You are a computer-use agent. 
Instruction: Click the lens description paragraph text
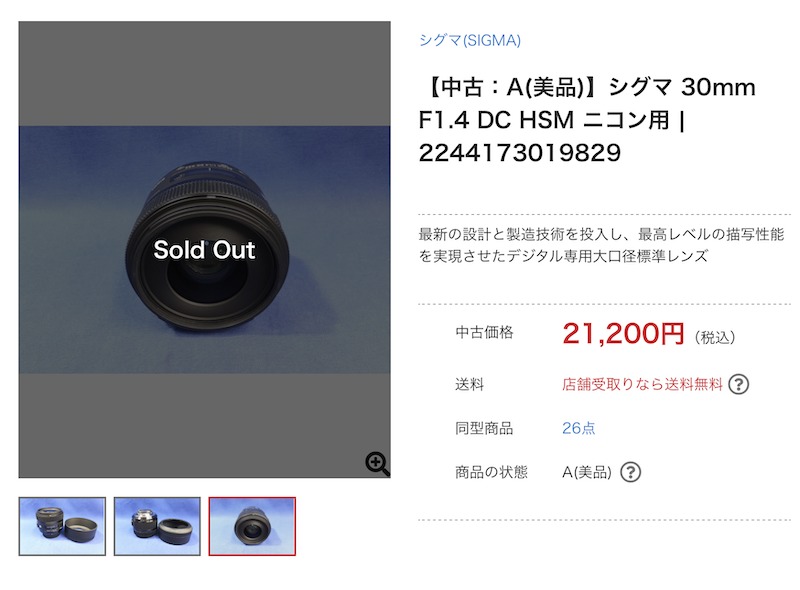pos(600,245)
